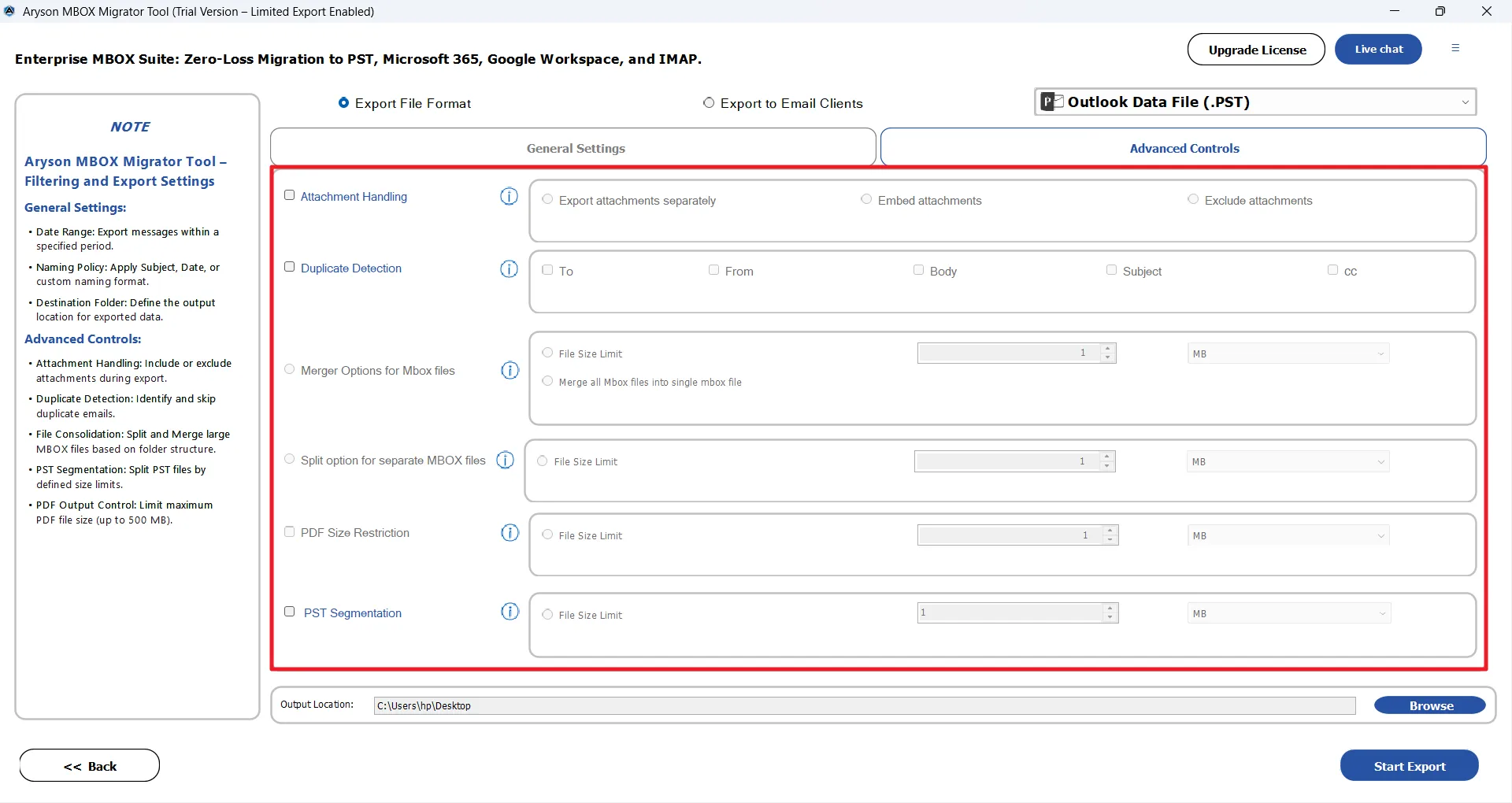Viewport: 1512px width, 803px height.
Task: Minimize the Aryson MBOX Migrator window
Action: click(x=1395, y=11)
